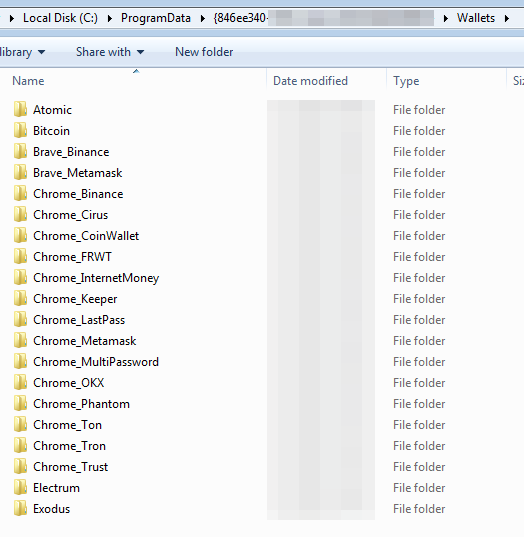Expand arrow after Wallets in address bar
This screenshot has height=537, width=524.
click(507, 18)
